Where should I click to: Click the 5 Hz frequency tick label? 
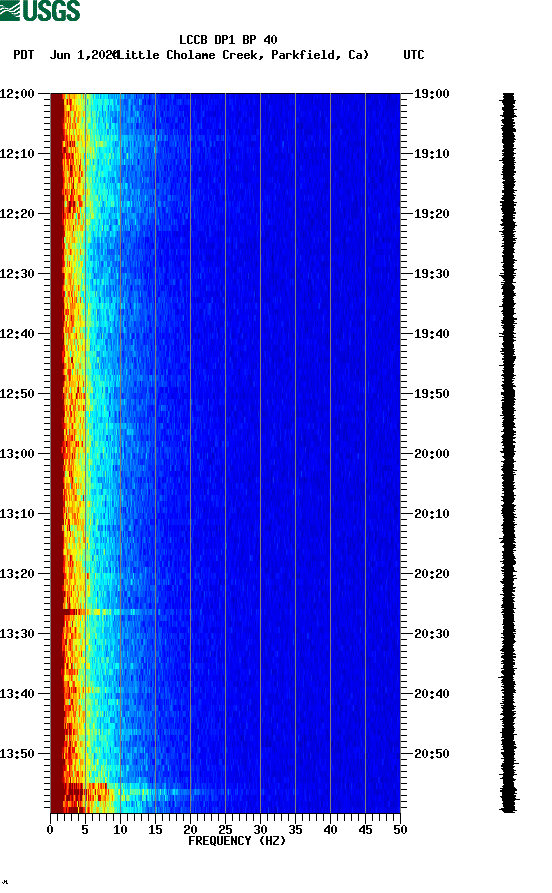click(x=85, y=830)
